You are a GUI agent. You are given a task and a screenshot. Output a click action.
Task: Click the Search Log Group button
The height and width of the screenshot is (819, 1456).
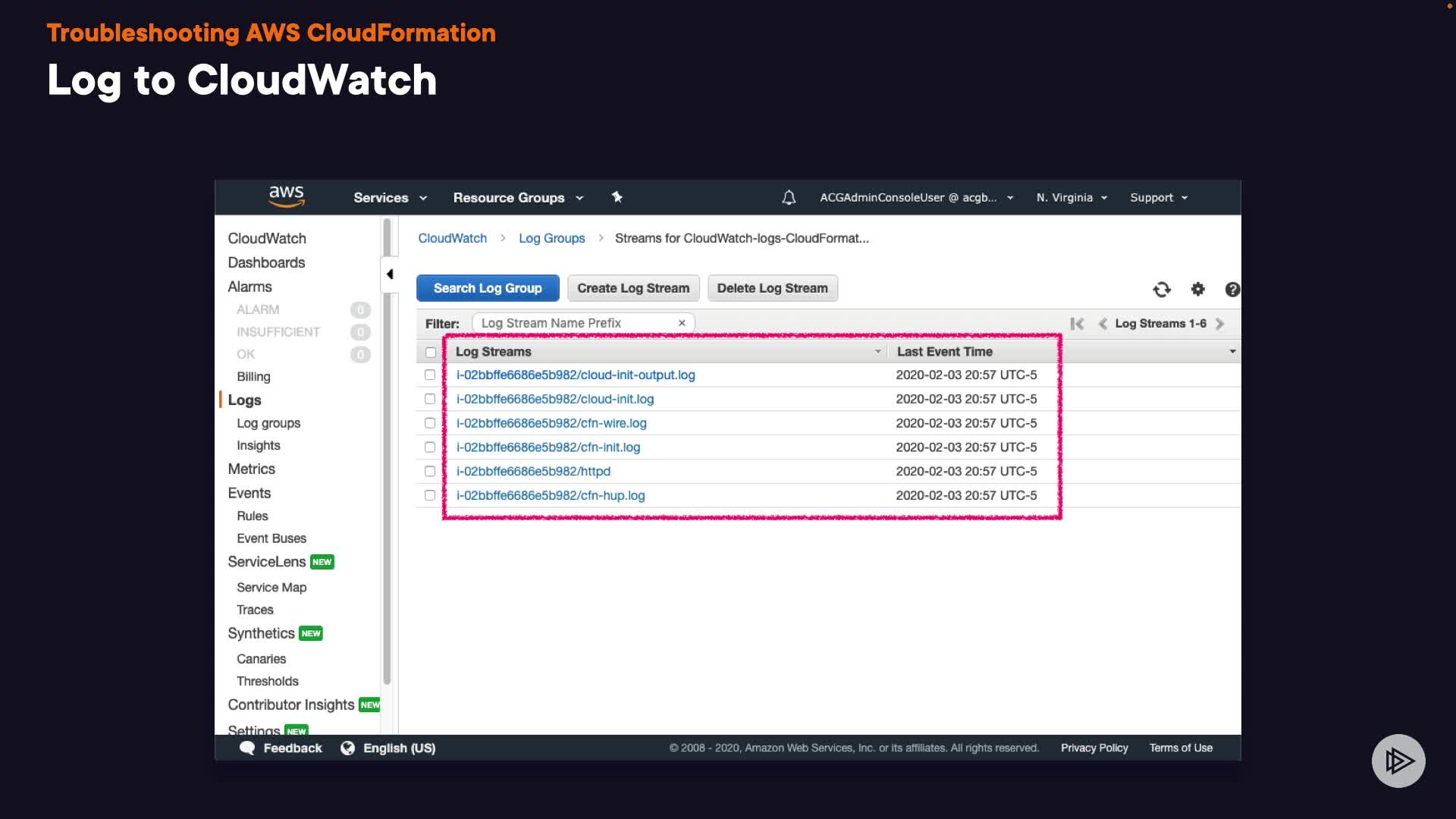click(x=488, y=288)
